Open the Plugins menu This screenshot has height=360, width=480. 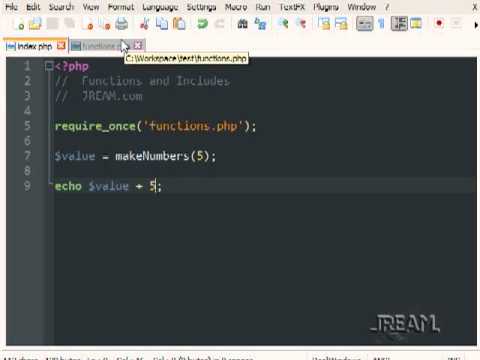pyautogui.click(x=326, y=7)
